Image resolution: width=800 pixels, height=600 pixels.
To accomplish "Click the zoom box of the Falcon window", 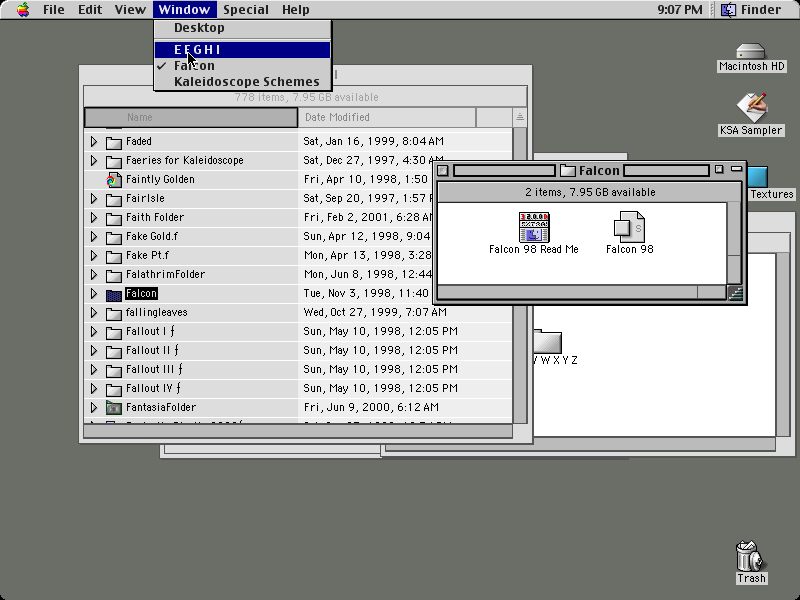I will point(719,169).
